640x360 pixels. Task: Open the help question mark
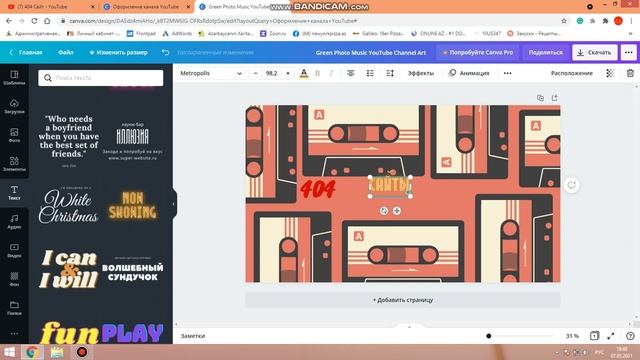[630, 336]
